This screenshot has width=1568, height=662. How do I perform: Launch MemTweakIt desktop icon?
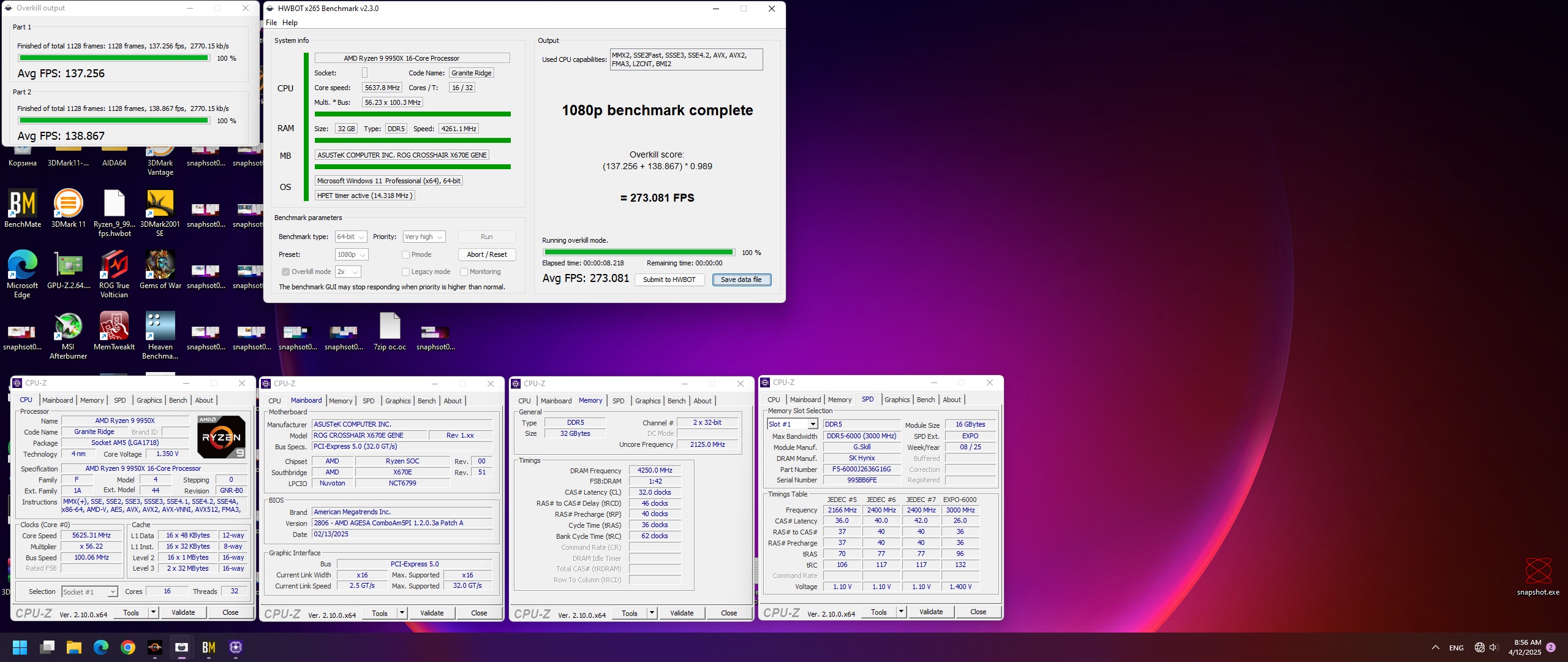[x=114, y=331]
